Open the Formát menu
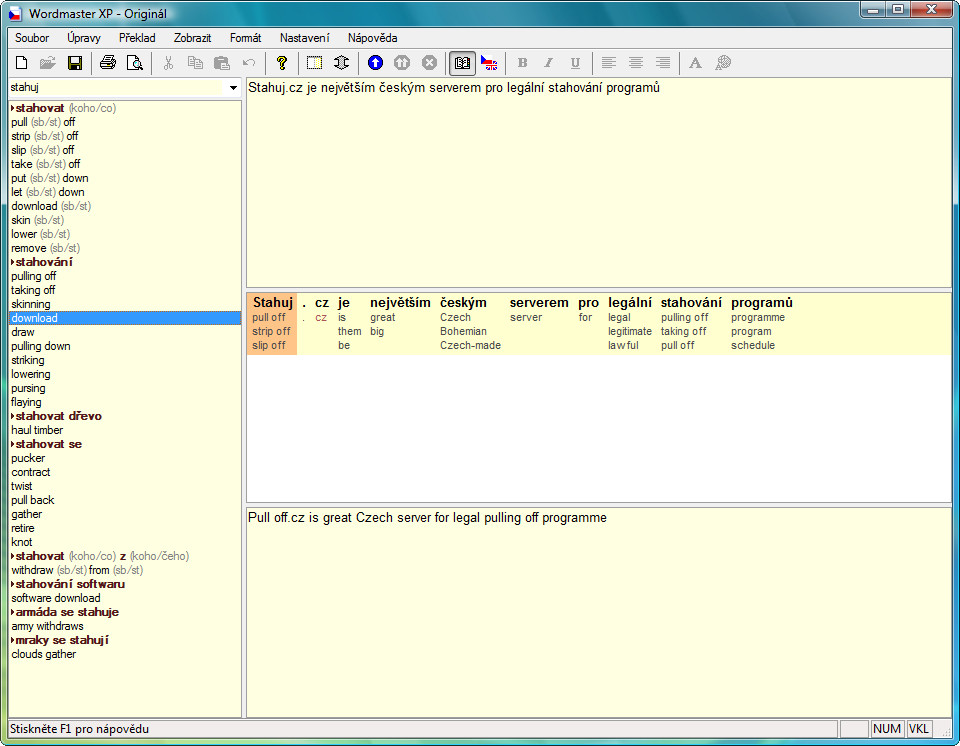The width and height of the screenshot is (960, 746). tap(246, 38)
